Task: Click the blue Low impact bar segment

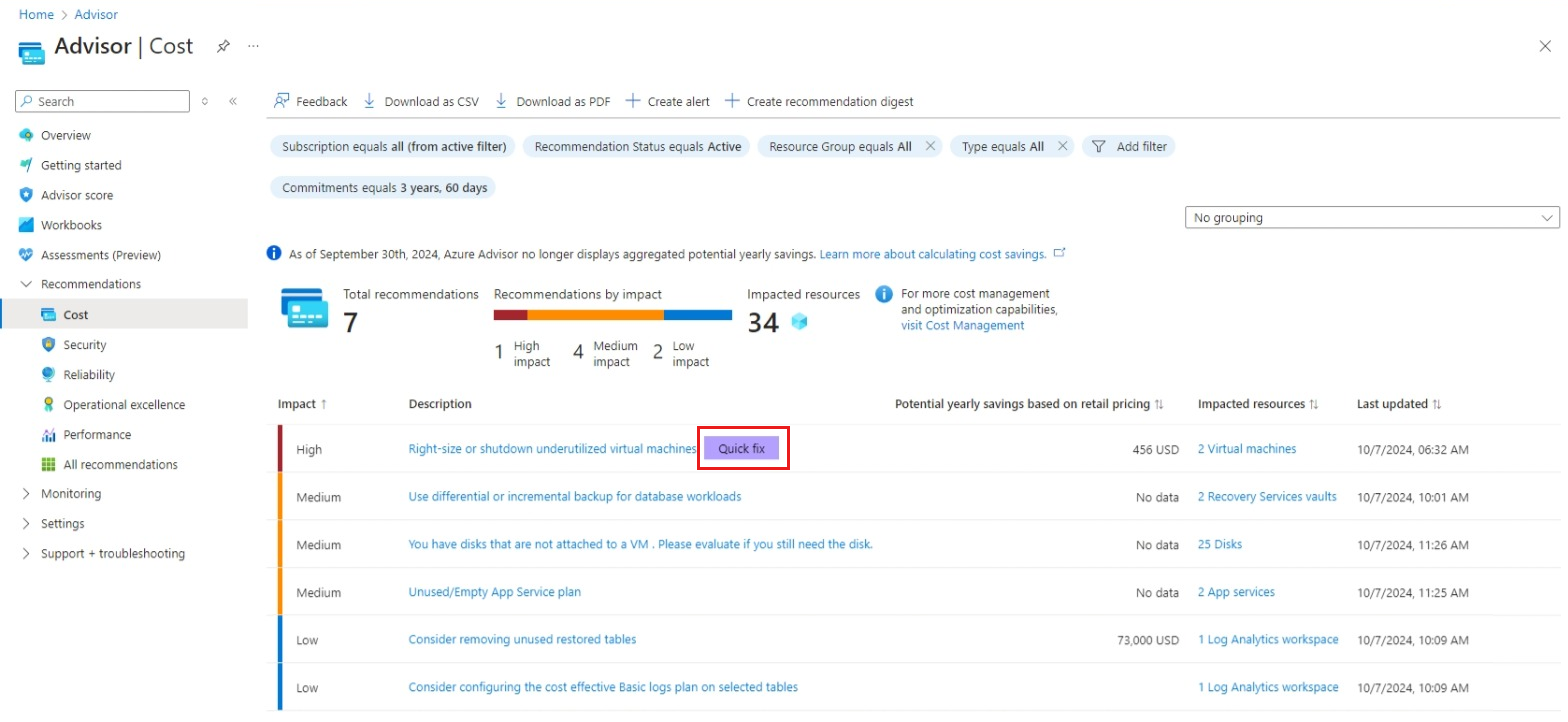Action: (698, 315)
